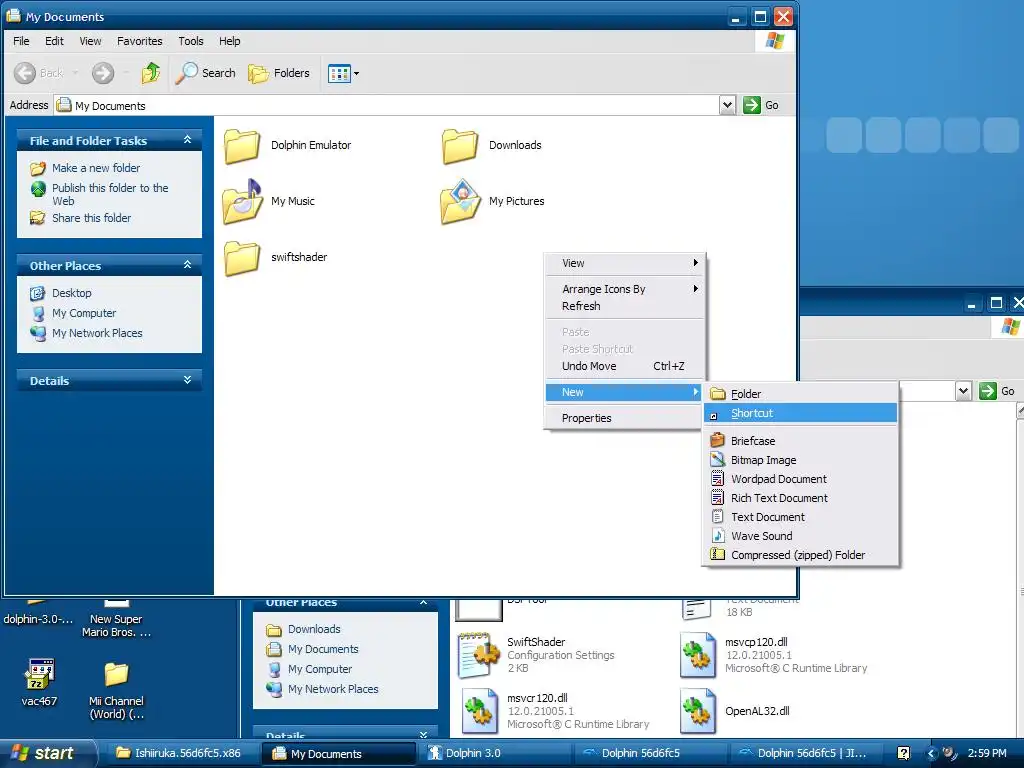Select the SwiftShader configuration settings file icon
Viewport: 1024px width, 768px height.
pyautogui.click(x=479, y=654)
